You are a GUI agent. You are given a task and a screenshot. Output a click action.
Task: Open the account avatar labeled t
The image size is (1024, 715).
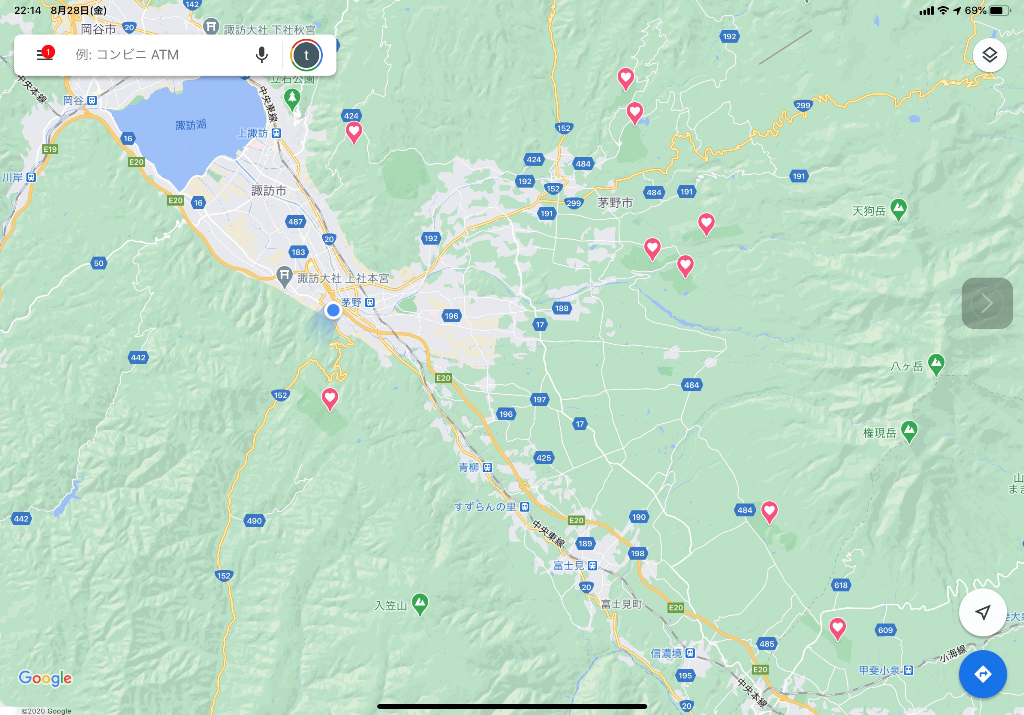[306, 55]
